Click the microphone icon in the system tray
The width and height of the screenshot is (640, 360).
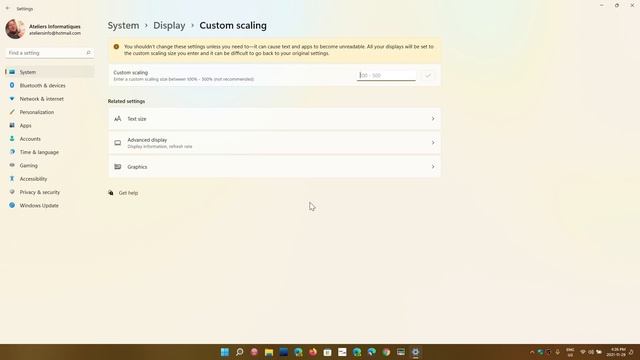(557, 352)
